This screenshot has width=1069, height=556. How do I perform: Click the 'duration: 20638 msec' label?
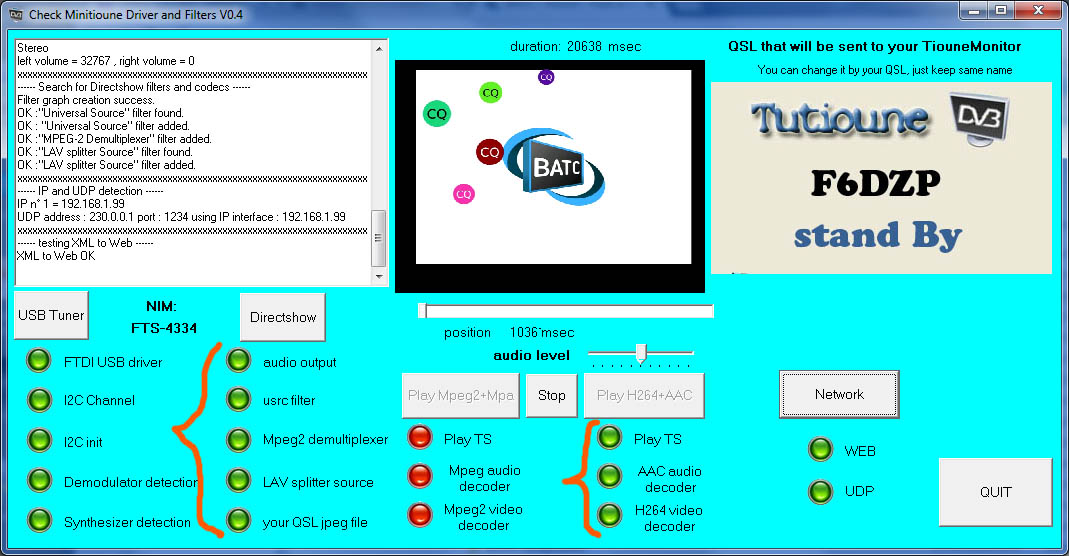[x=575, y=46]
